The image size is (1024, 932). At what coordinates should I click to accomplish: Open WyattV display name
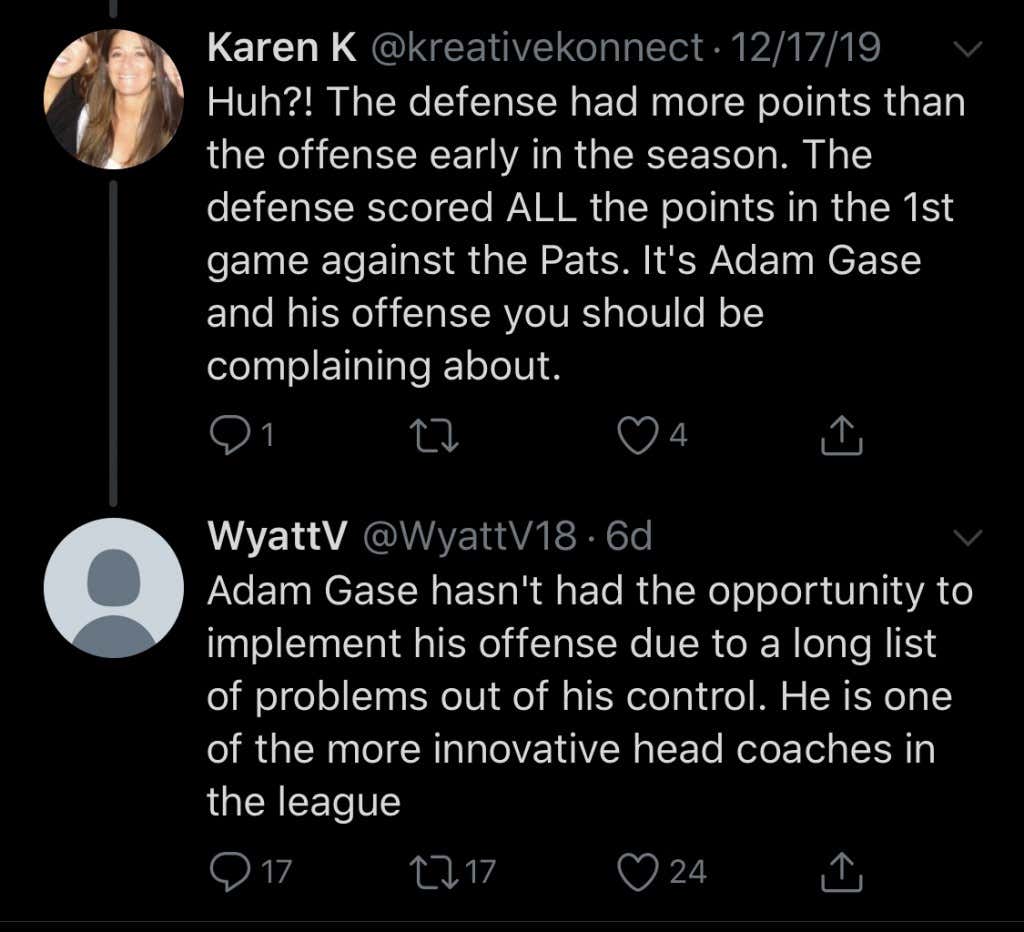click(276, 538)
